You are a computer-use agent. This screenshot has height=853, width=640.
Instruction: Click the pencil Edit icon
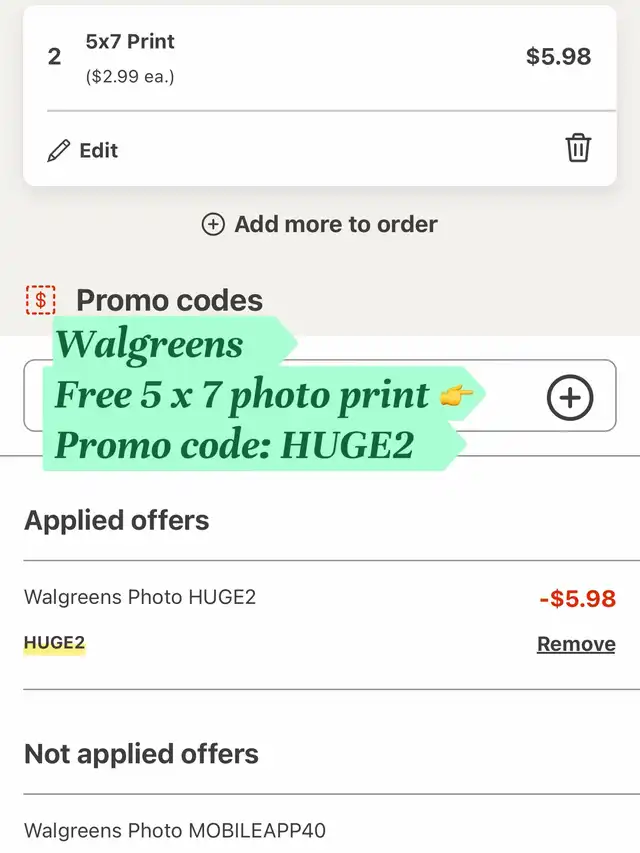coord(59,151)
